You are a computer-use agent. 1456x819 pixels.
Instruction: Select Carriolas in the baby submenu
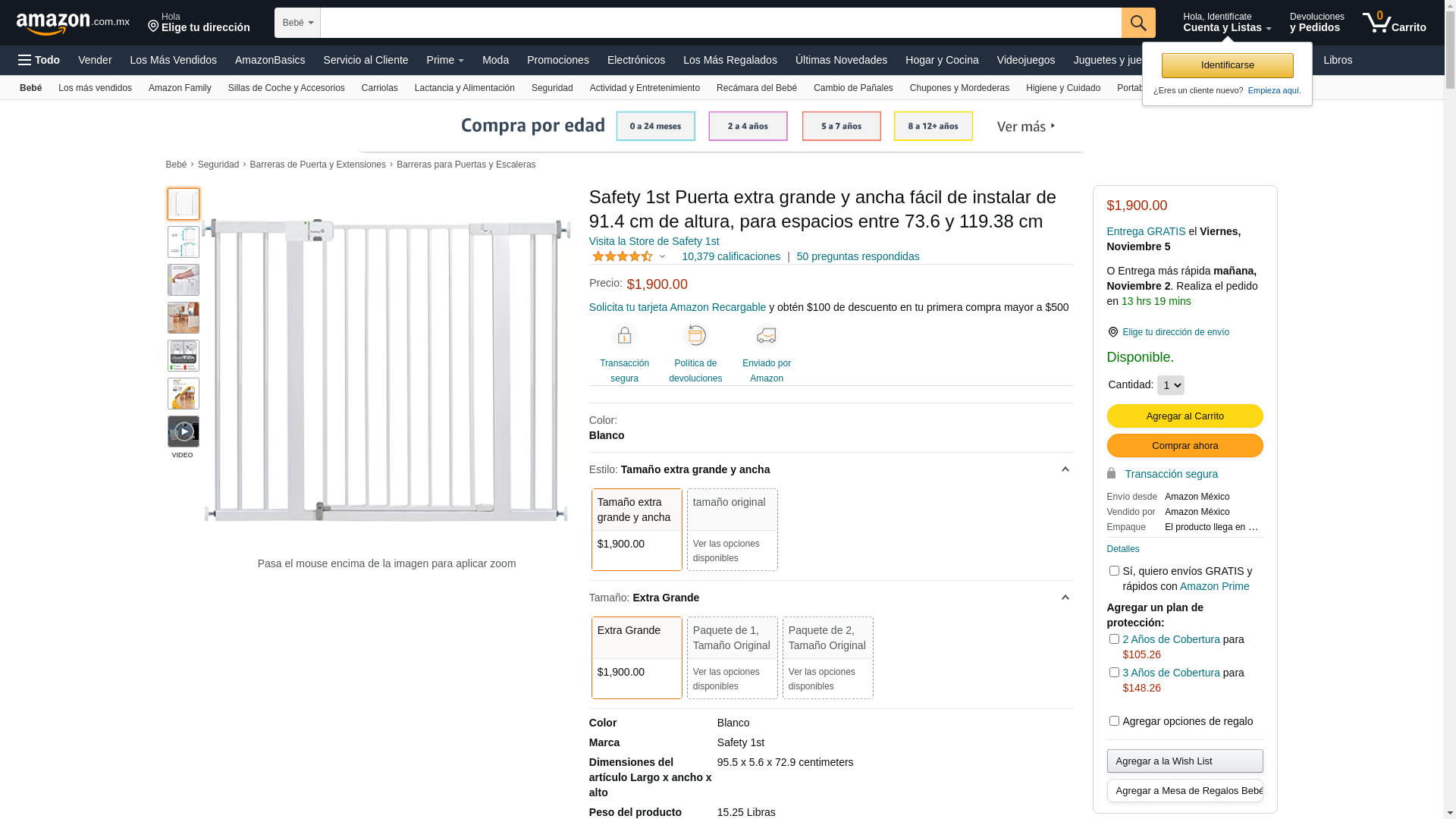[379, 88]
